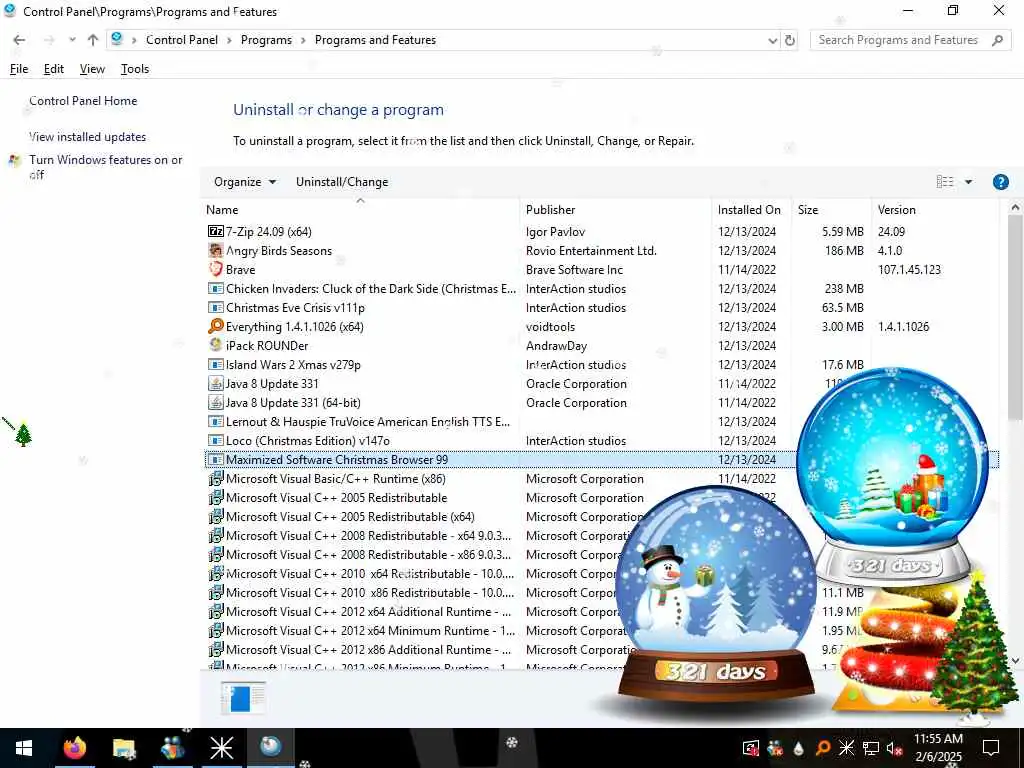Image resolution: width=1024 pixels, height=768 pixels.
Task: Click the Chicken Invaders program icon
Action: click(216, 288)
